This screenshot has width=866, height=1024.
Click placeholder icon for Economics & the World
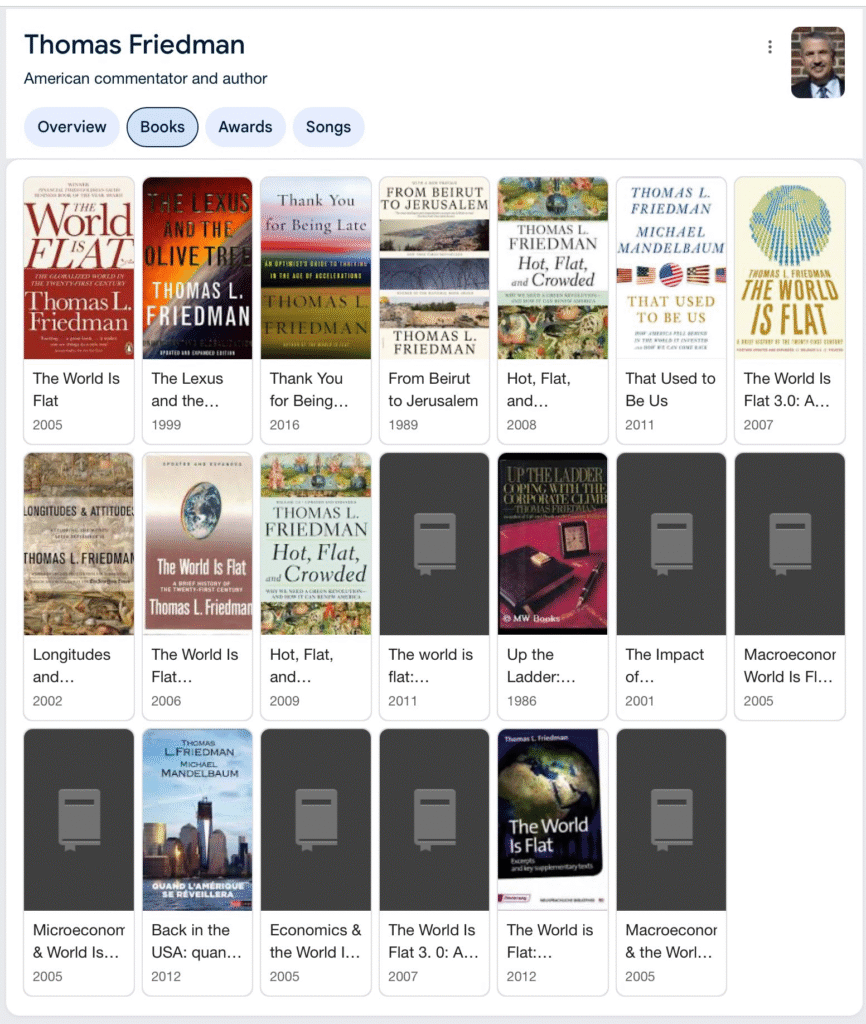[x=316, y=820]
